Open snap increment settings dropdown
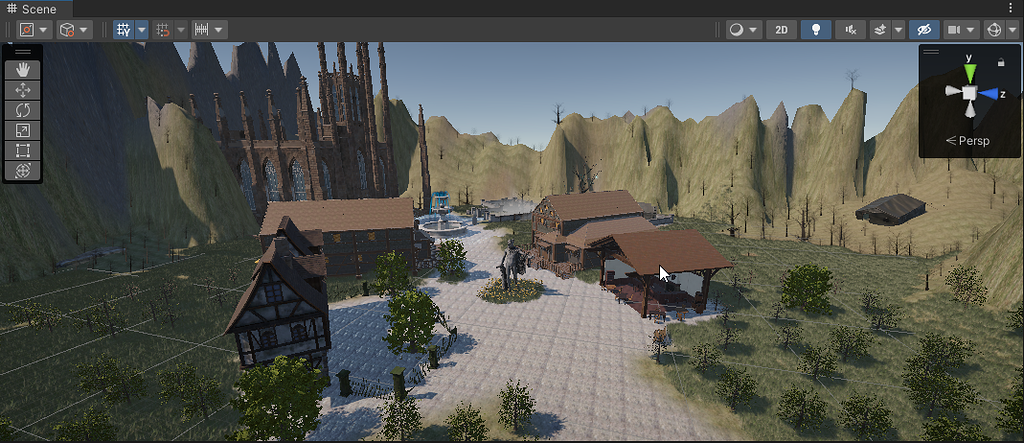This screenshot has height=443, width=1024. (210, 30)
